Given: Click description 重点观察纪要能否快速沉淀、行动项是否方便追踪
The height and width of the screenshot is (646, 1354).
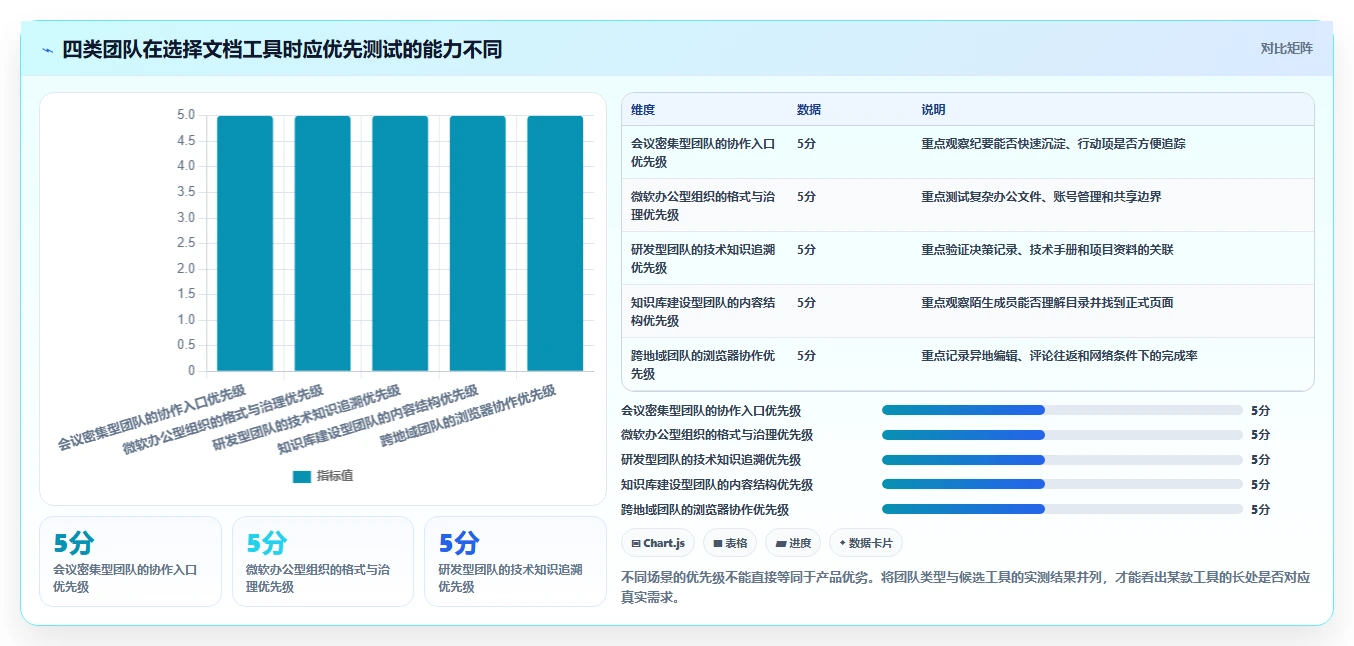Looking at the screenshot, I should coord(1053,144).
